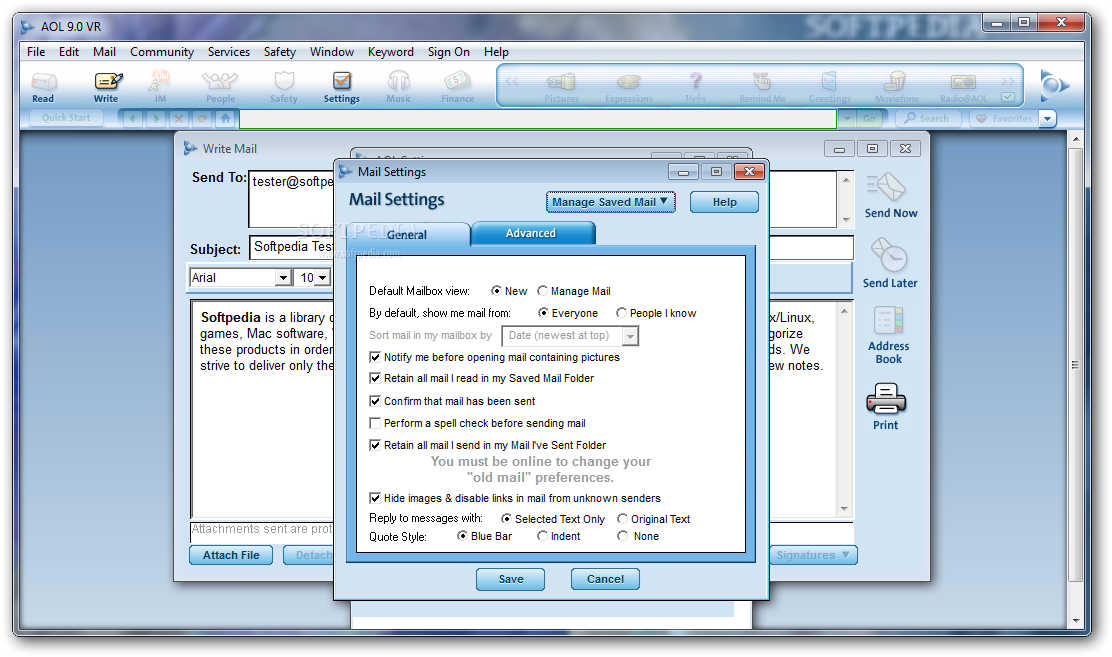Image resolution: width=1112 pixels, height=657 pixels.
Task: Select the New mailbox view radio button
Action: point(496,291)
